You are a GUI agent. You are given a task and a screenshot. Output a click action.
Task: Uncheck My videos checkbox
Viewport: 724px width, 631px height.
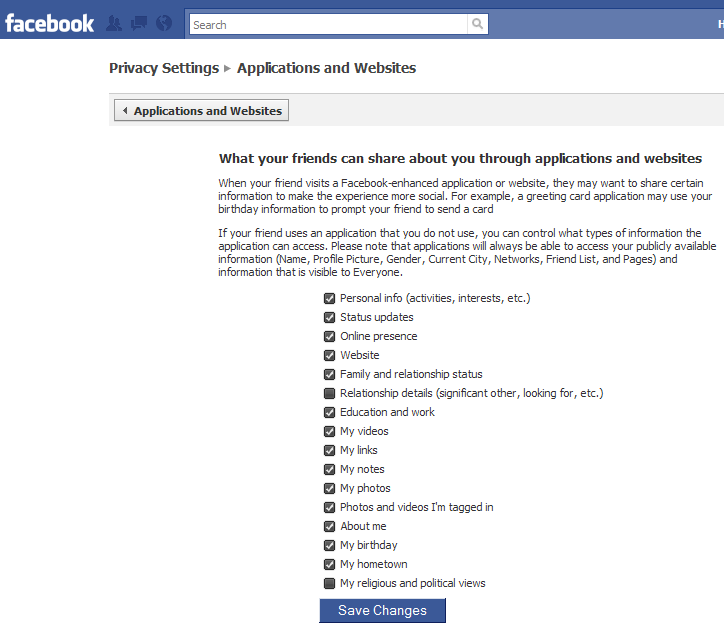pos(329,432)
